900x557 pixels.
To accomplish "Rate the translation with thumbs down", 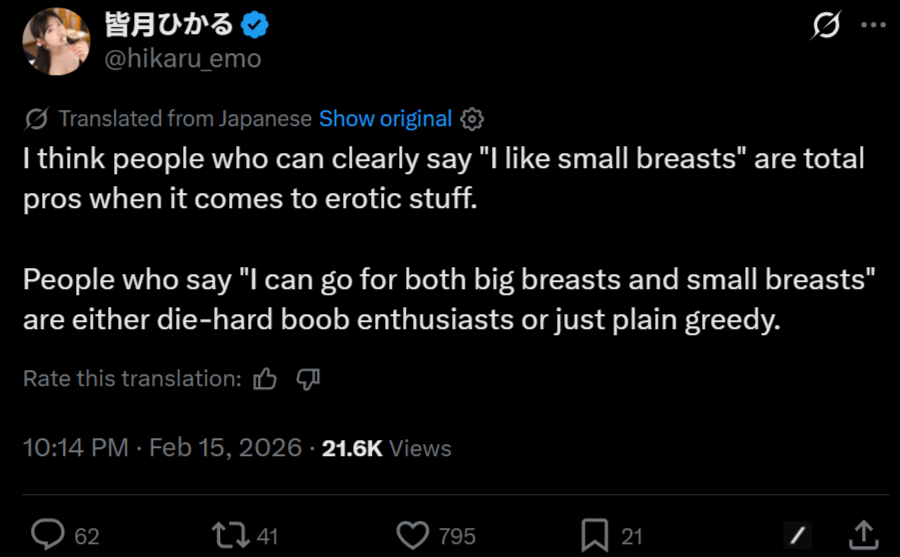I will tap(308, 379).
